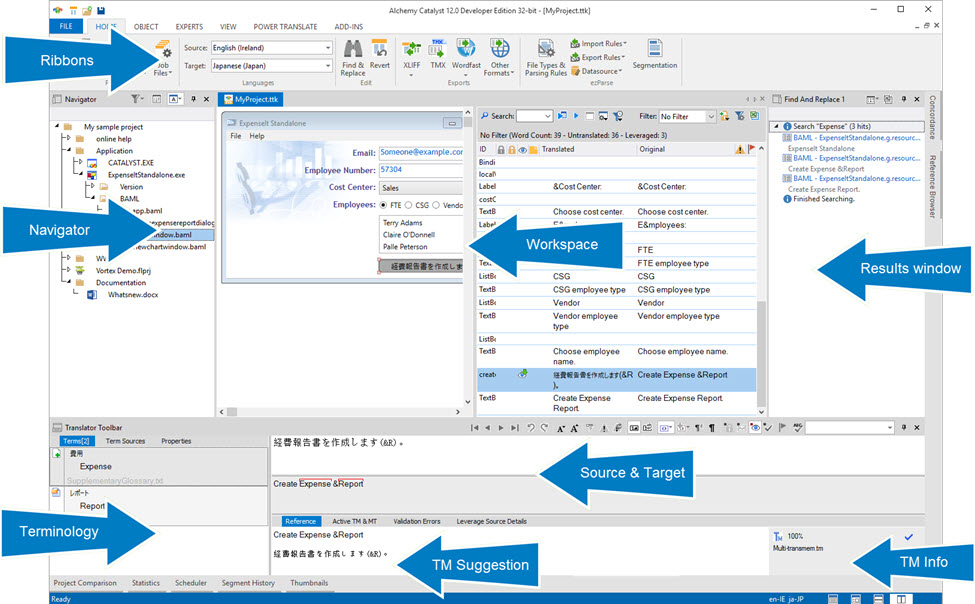Click the Email input field
The height and width of the screenshot is (604, 975).
(x=421, y=152)
